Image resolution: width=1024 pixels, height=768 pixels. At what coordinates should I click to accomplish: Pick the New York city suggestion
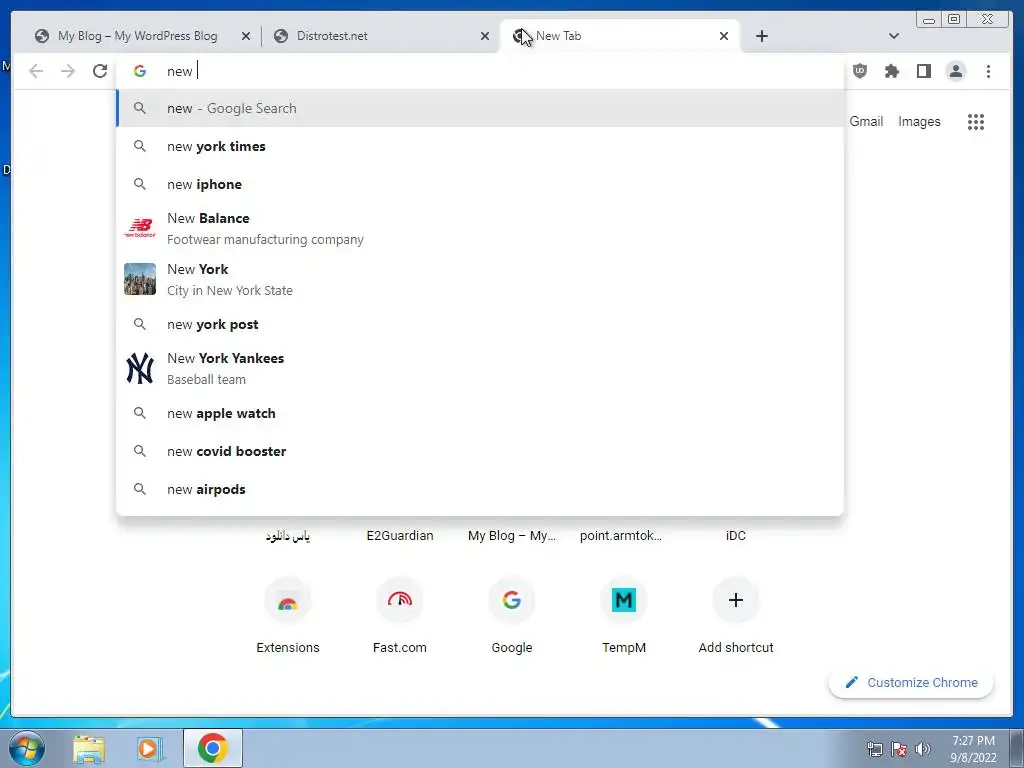tap(480, 280)
